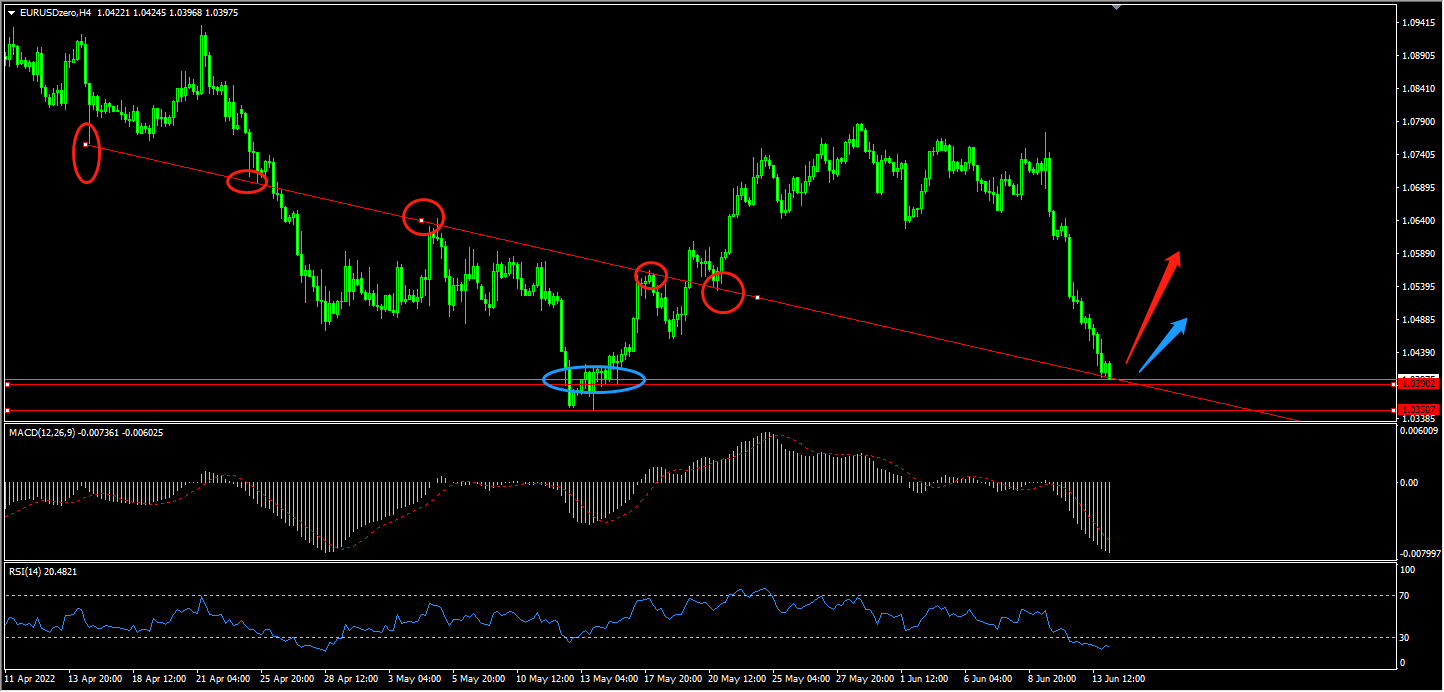1444x692 pixels.
Task: Click the blue upward arrow annotation
Action: point(1163,345)
